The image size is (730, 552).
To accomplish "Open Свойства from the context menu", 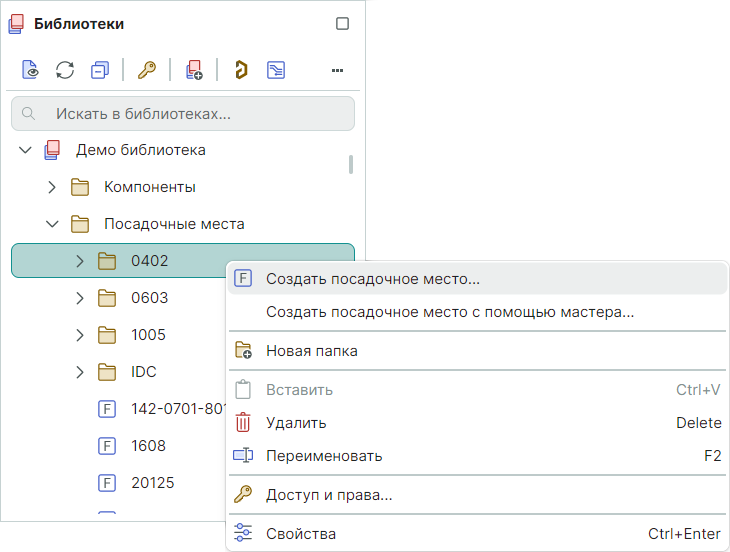I will point(300,534).
